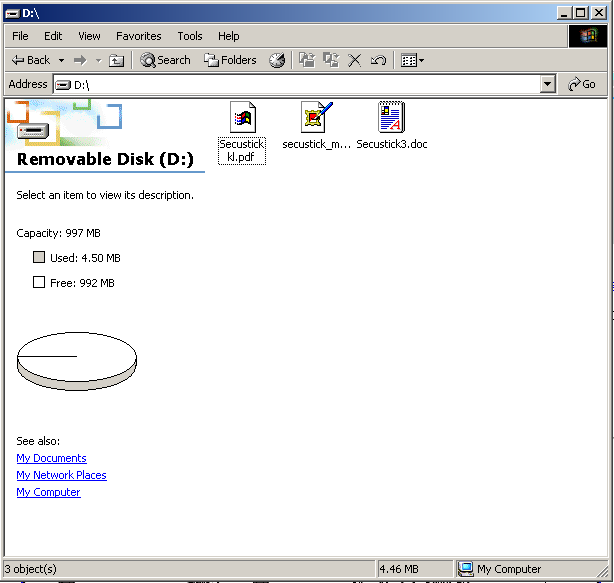Open the Views dropdown in toolbar
This screenshot has height=583, width=614.
point(412,60)
